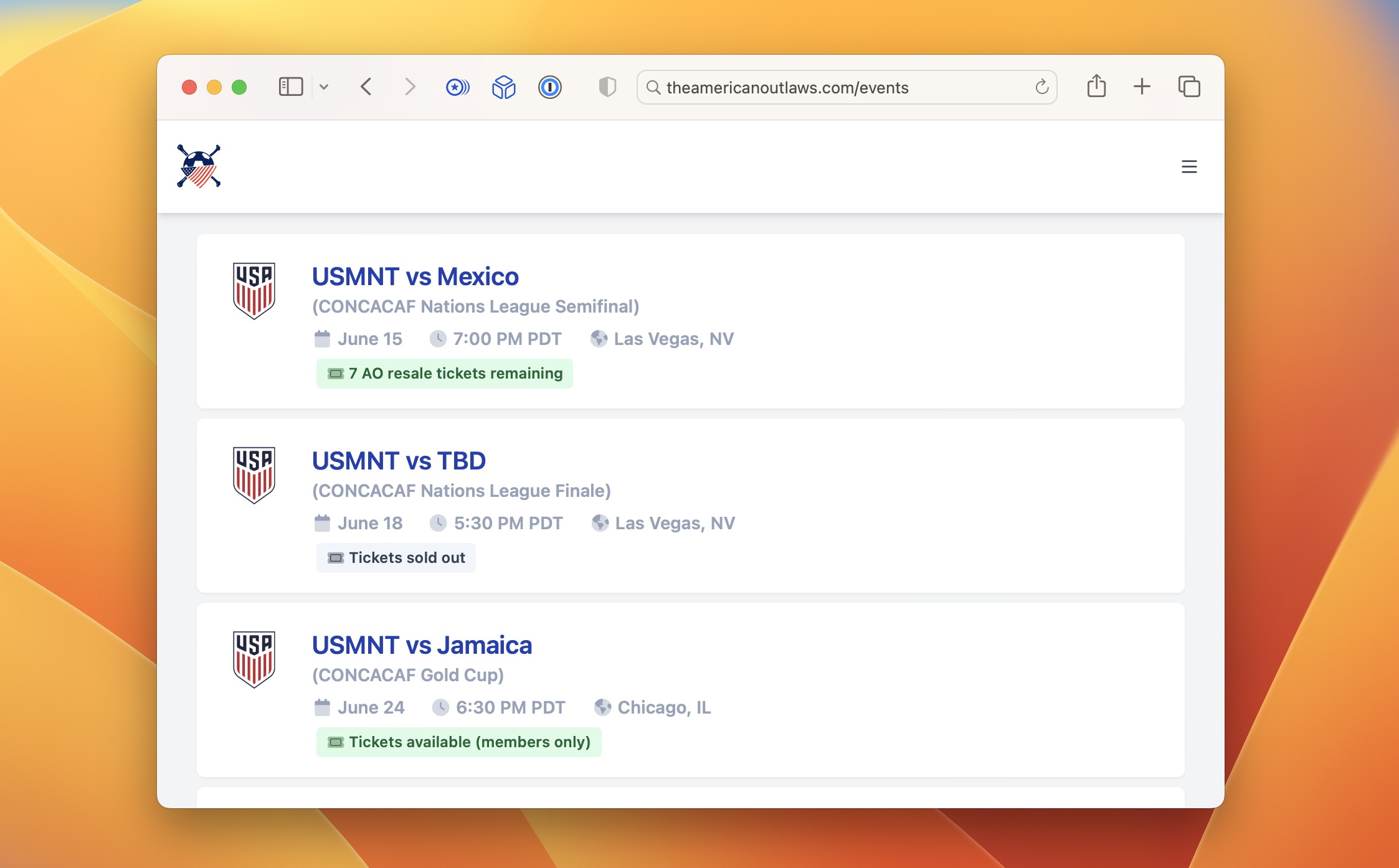Click the American Outlaws logo
The width and height of the screenshot is (1399, 868).
pos(199,166)
